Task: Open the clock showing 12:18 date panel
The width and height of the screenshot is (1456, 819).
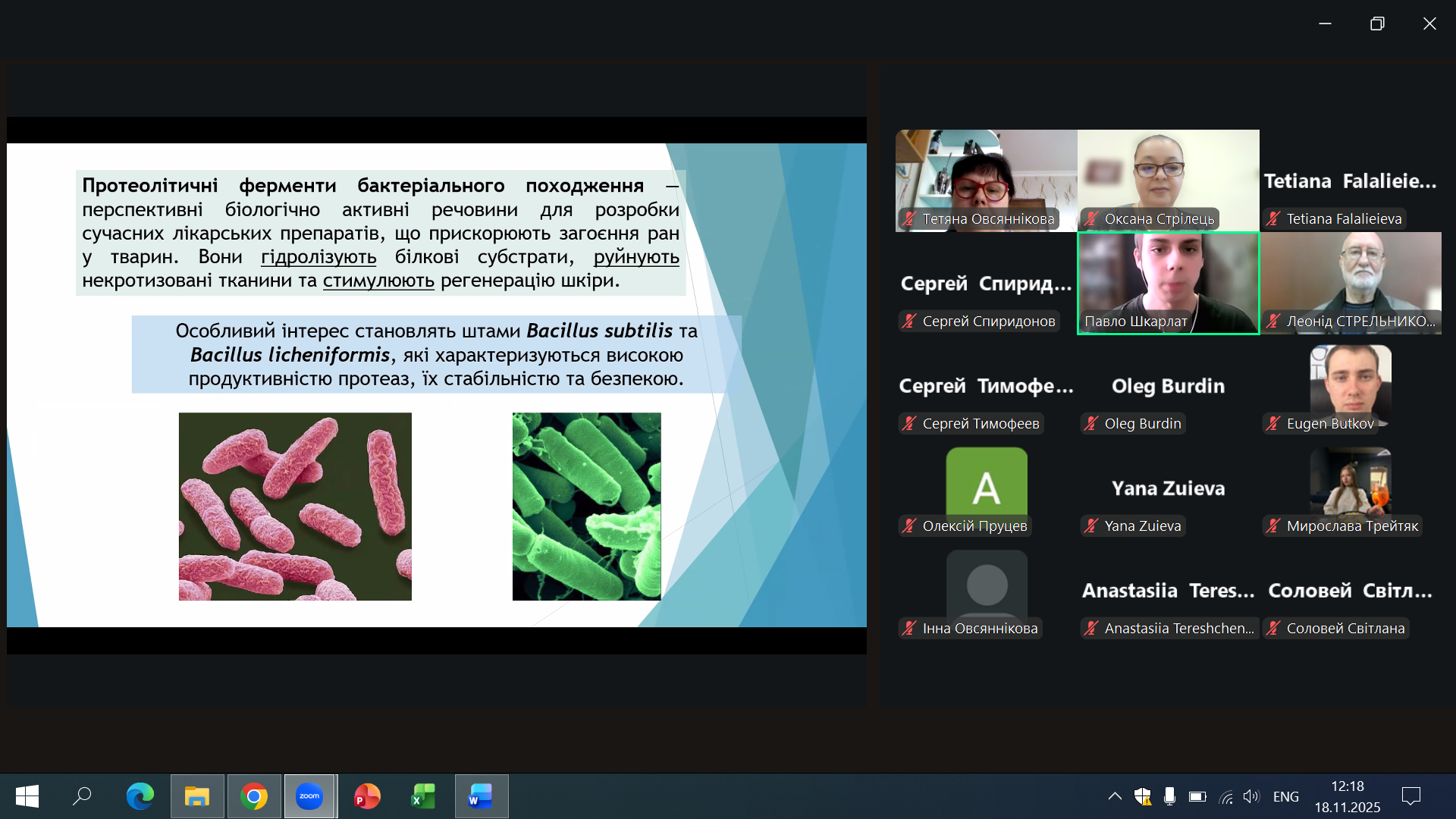Action: click(x=1347, y=796)
